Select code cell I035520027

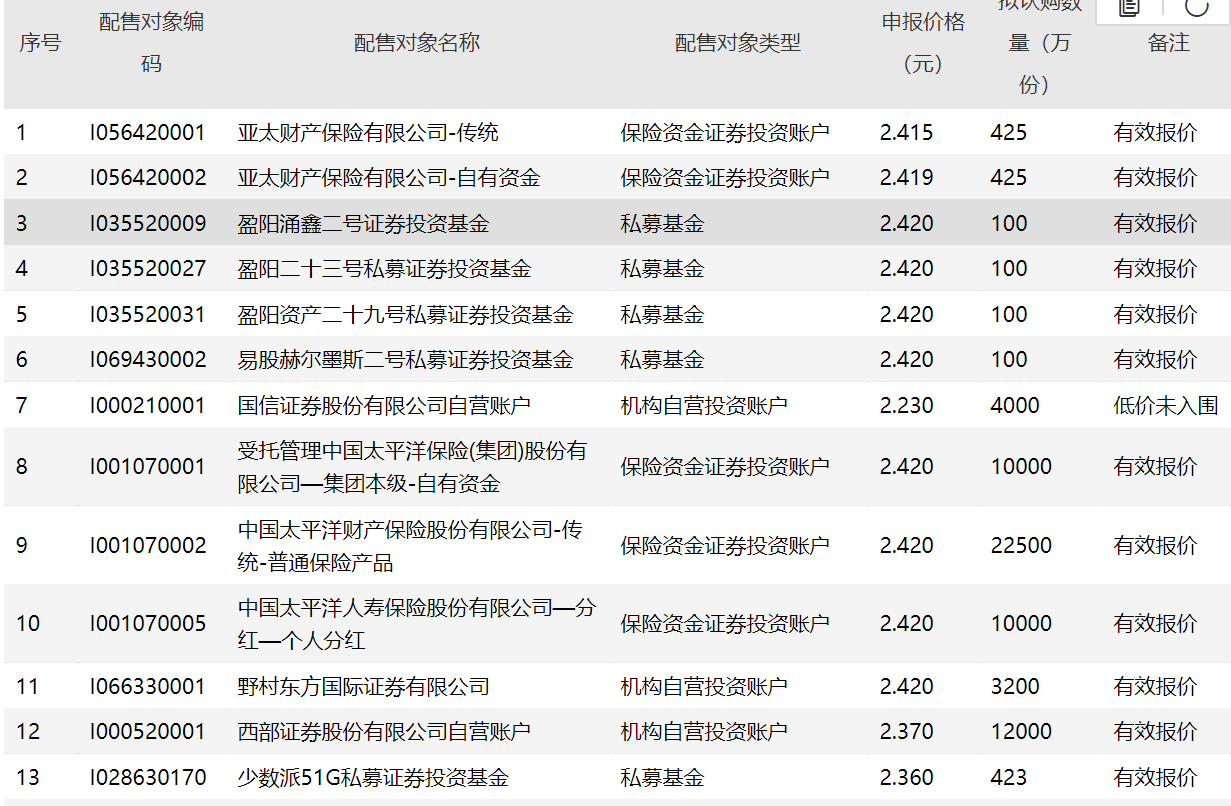tap(148, 268)
